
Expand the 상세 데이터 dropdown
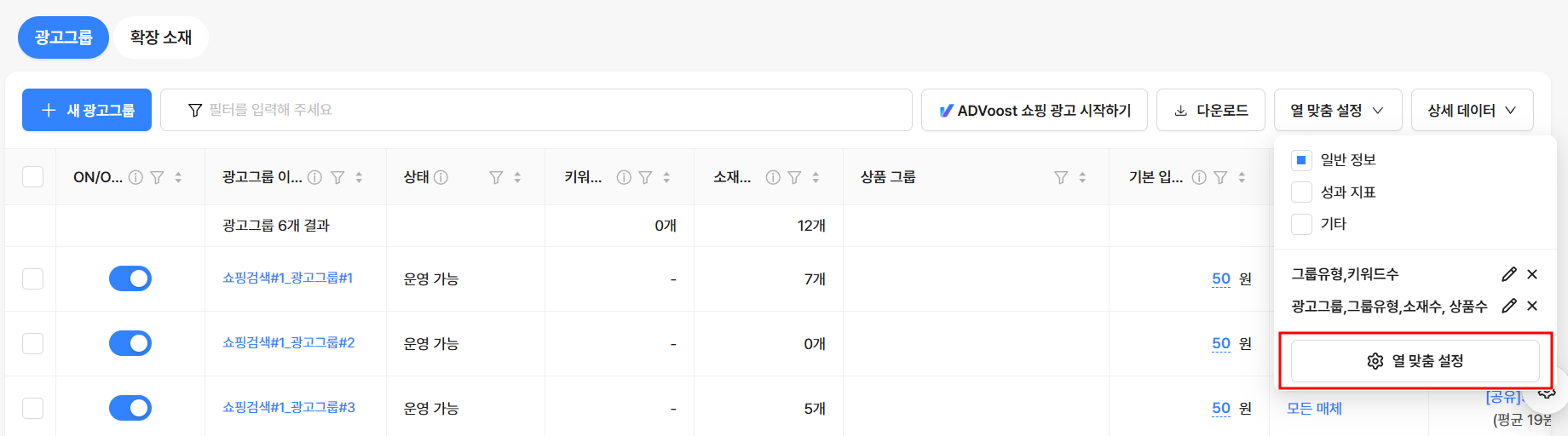[1472, 110]
